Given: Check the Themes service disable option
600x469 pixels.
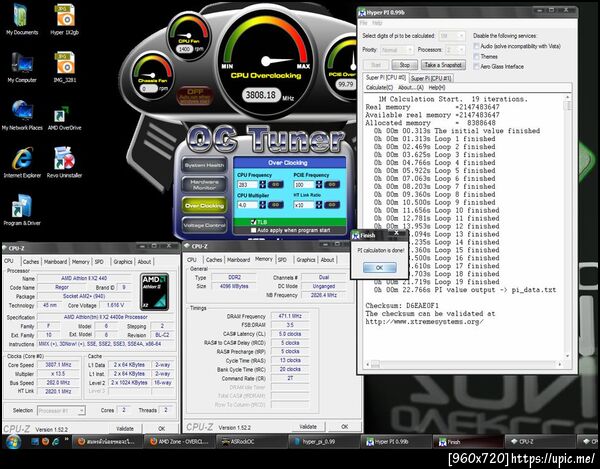Looking at the screenshot, I should tap(476, 57).
